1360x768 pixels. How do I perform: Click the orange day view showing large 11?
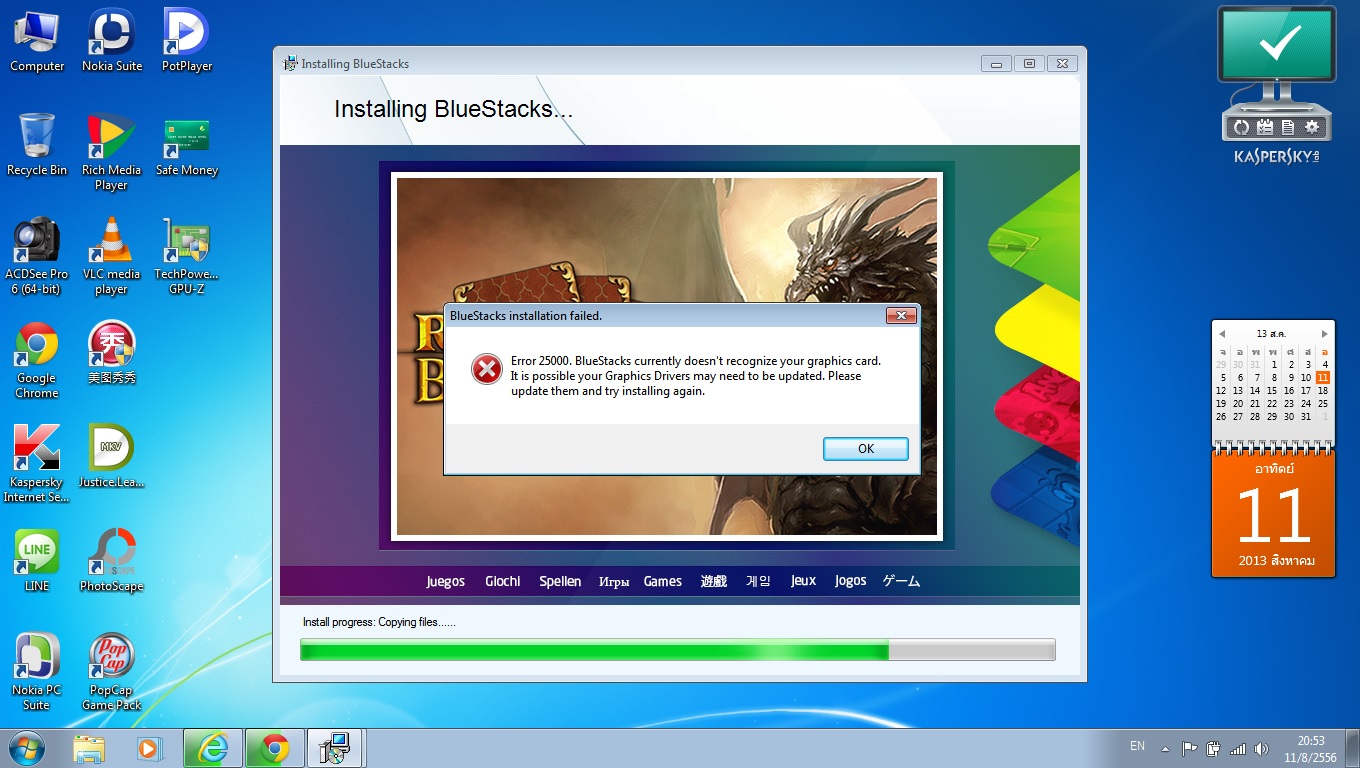coord(1273,515)
